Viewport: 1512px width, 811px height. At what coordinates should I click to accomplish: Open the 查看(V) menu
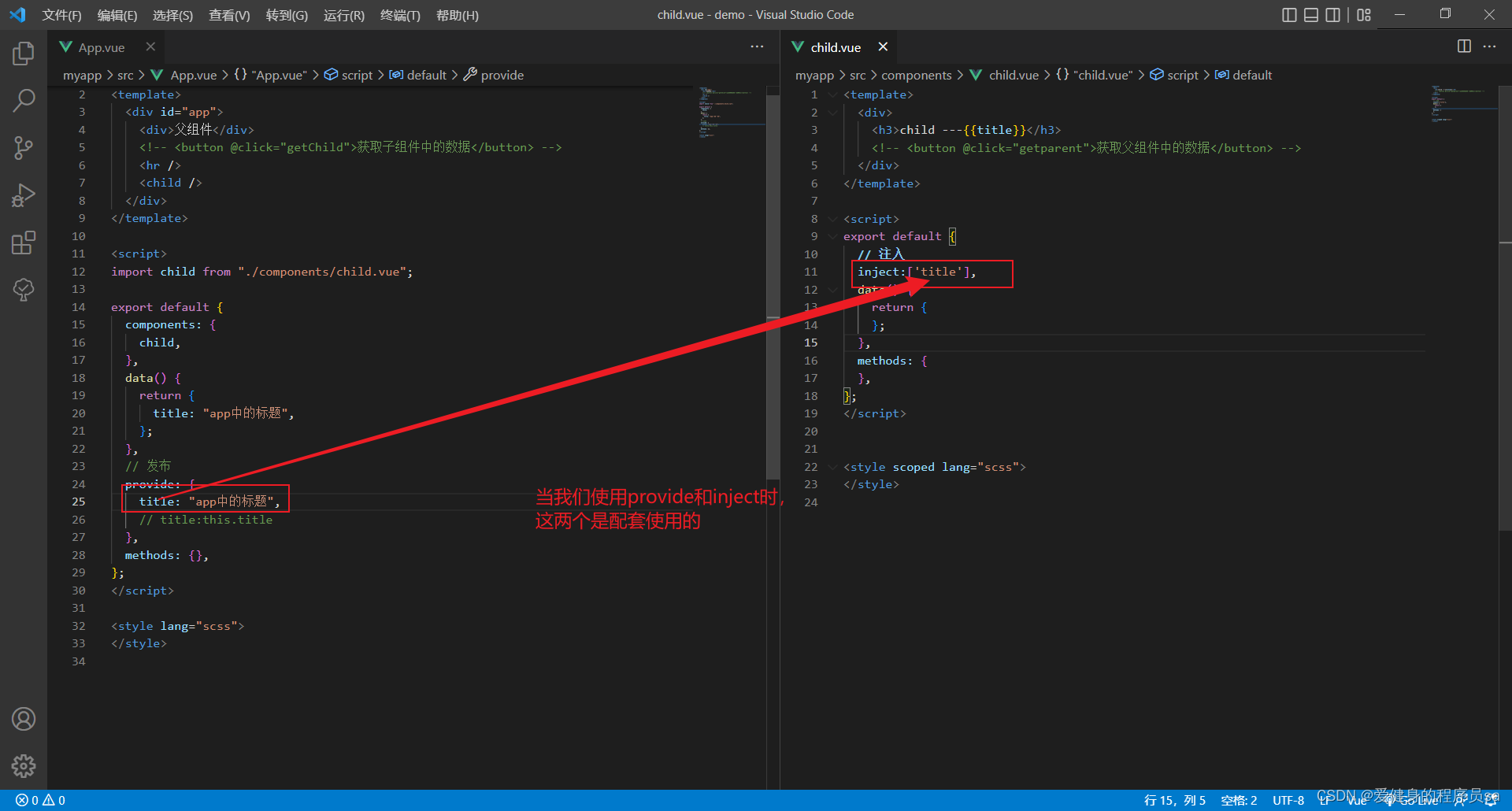point(229,15)
